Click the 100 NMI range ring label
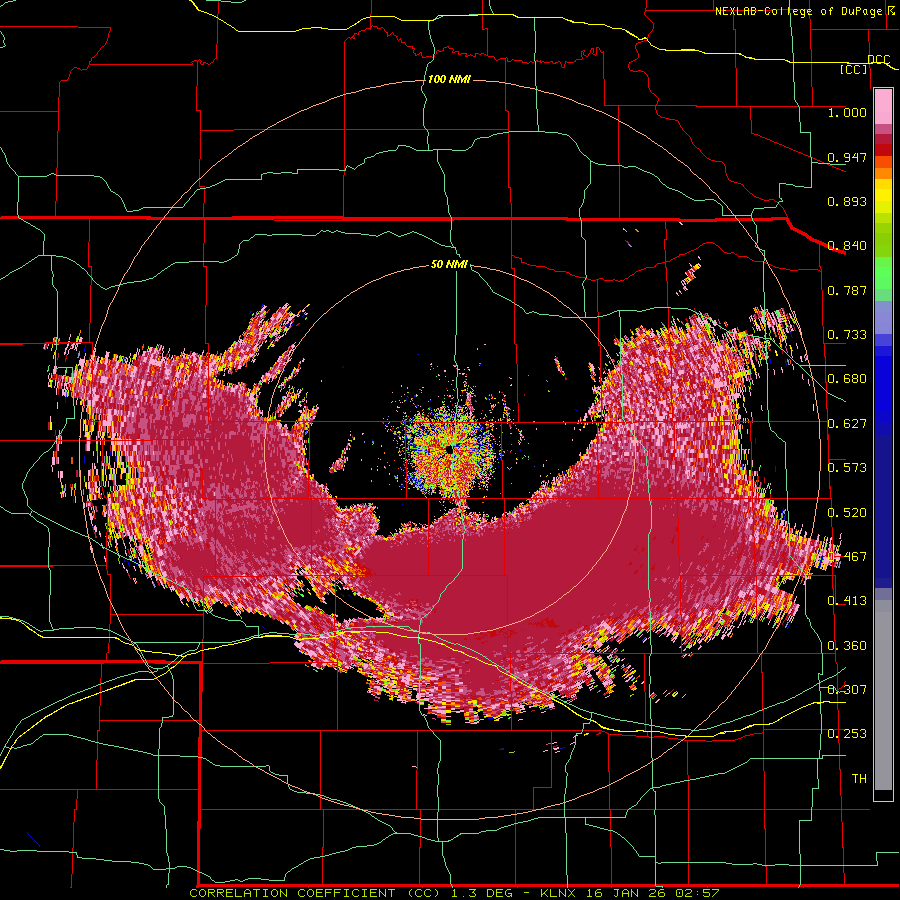The width and height of the screenshot is (900, 900). pyautogui.click(x=449, y=79)
